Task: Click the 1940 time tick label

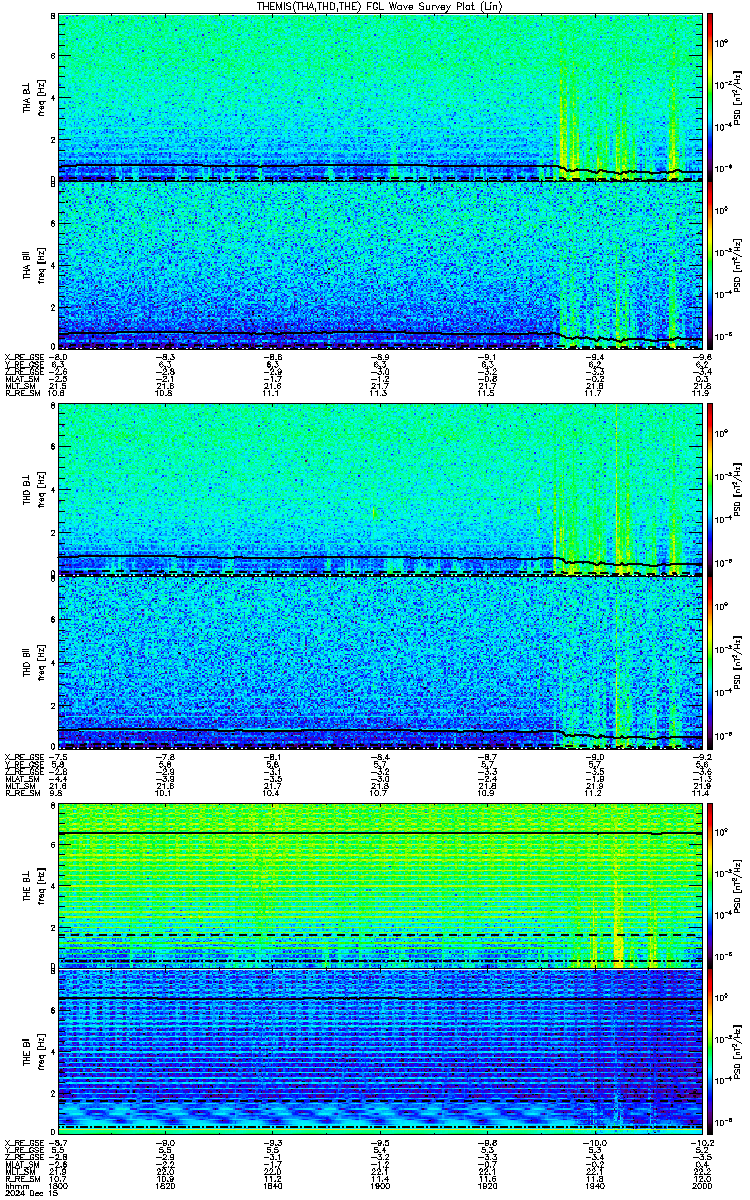Action: click(594, 1186)
